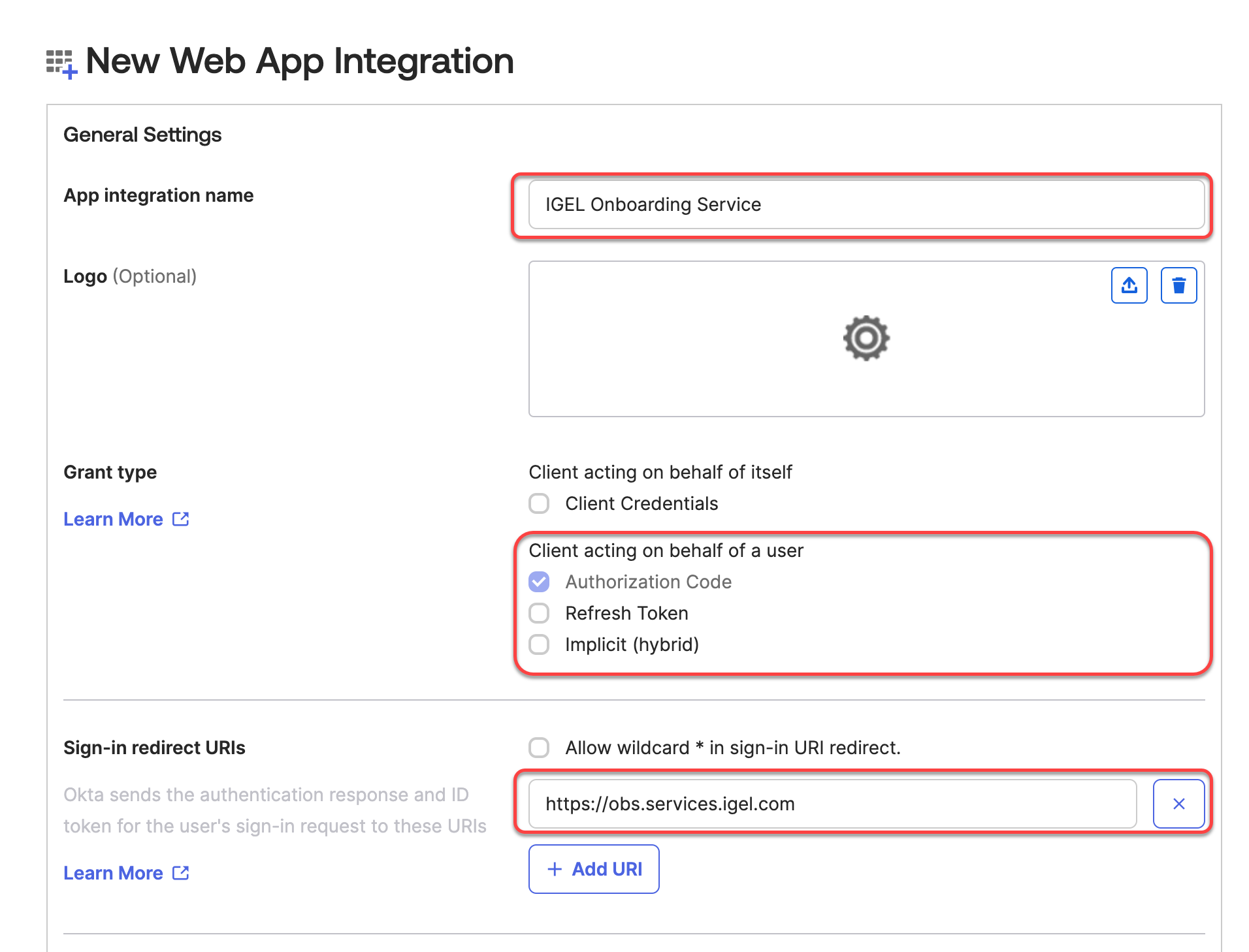This screenshot has height=952, width=1249.
Task: Remove the obs.services.igel.com URI with X
Action: coord(1178,804)
